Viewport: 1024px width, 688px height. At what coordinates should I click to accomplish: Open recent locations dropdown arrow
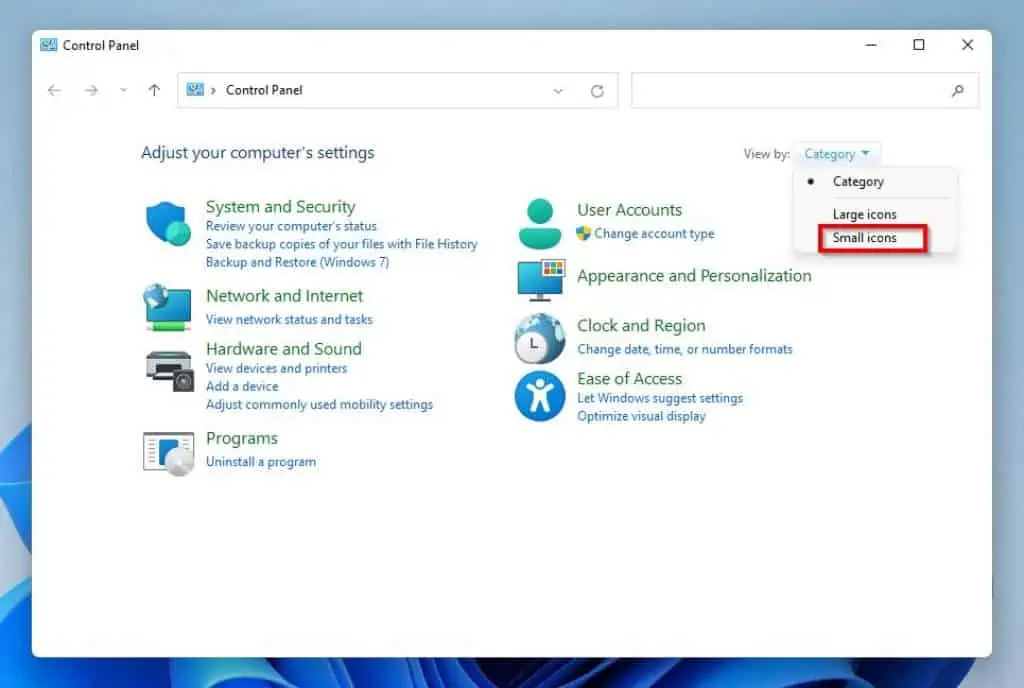(x=123, y=90)
